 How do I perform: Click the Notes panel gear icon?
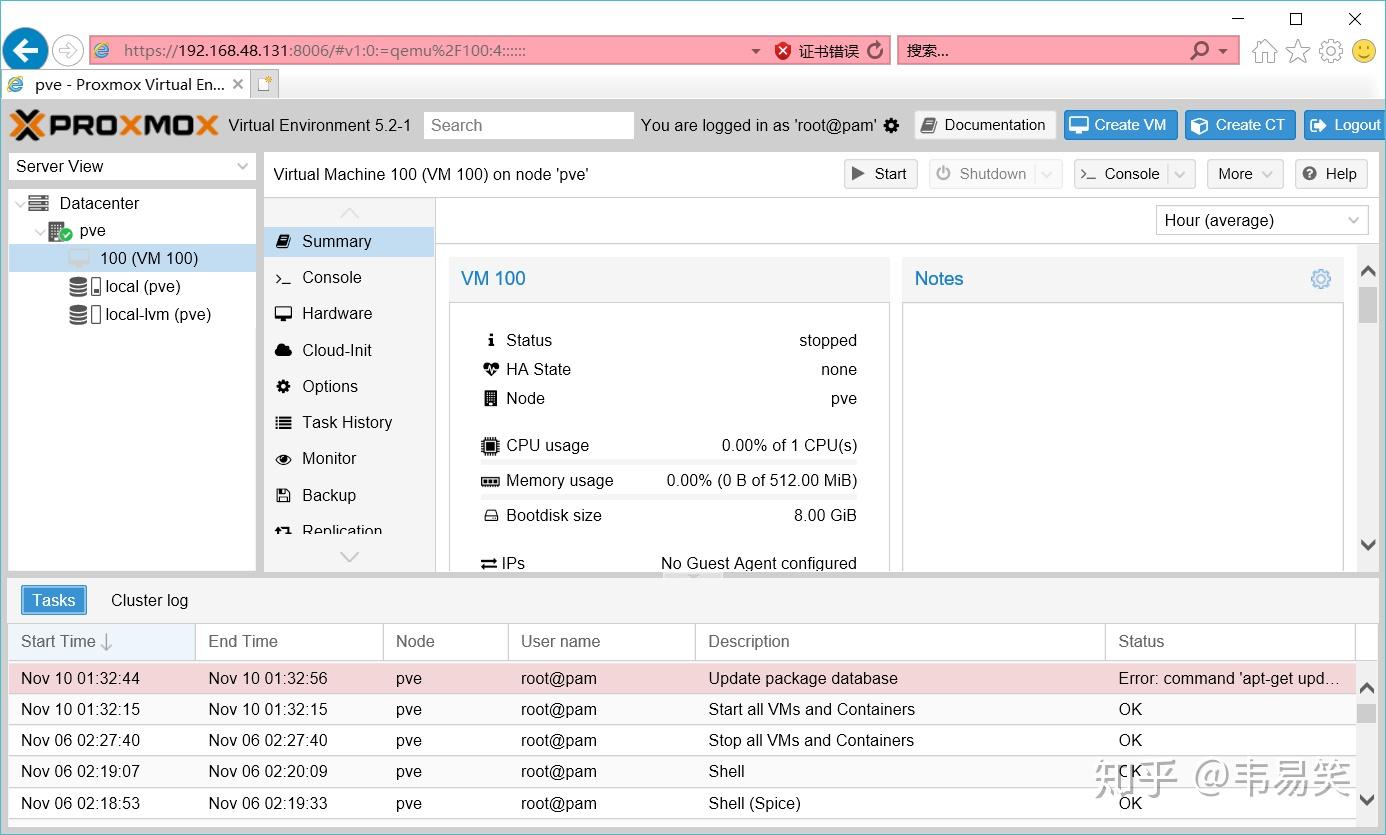[1321, 279]
